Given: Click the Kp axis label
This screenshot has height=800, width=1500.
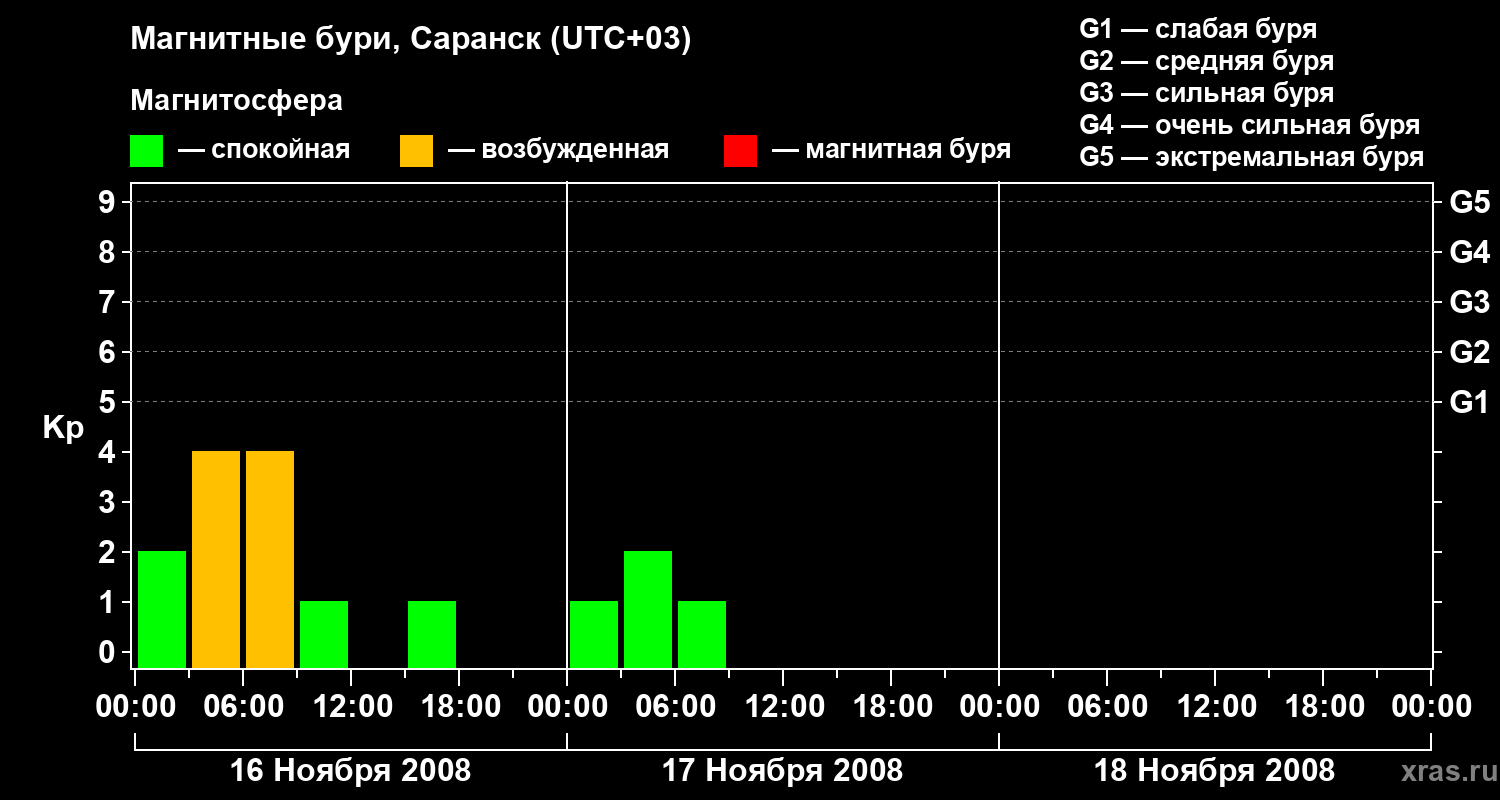Looking at the screenshot, I should coord(63,428).
